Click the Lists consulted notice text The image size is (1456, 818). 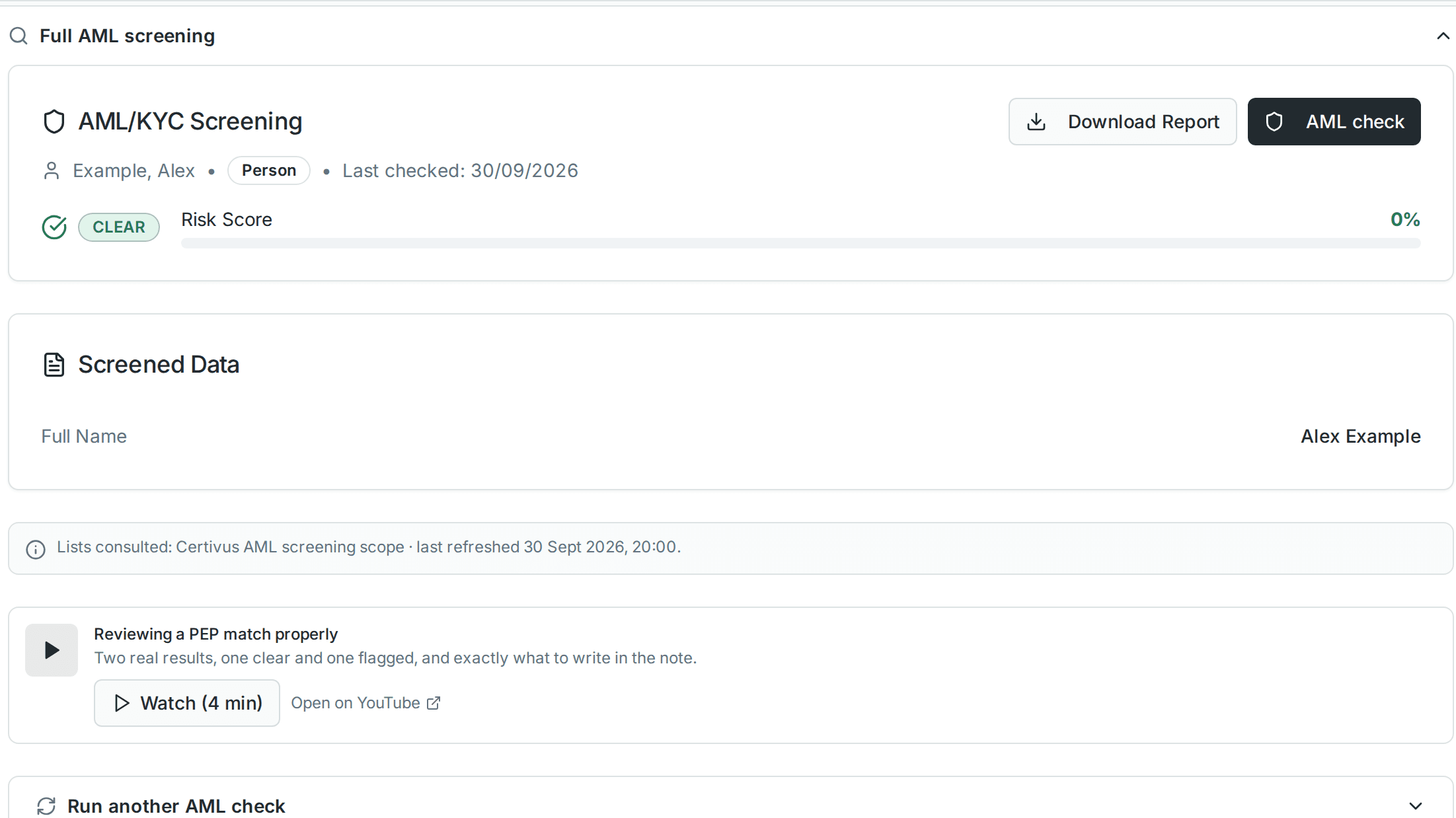(x=369, y=547)
